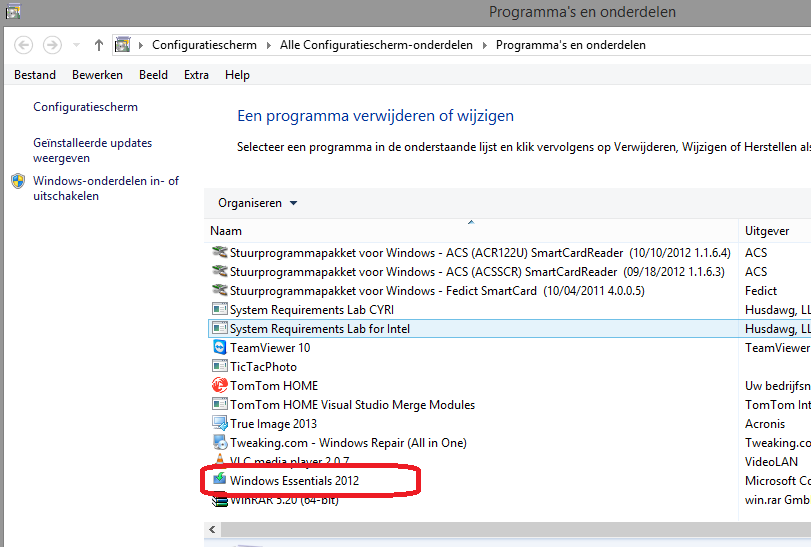Click the Windows Essentials 2012 icon
The width and height of the screenshot is (811, 547).
click(x=220, y=479)
